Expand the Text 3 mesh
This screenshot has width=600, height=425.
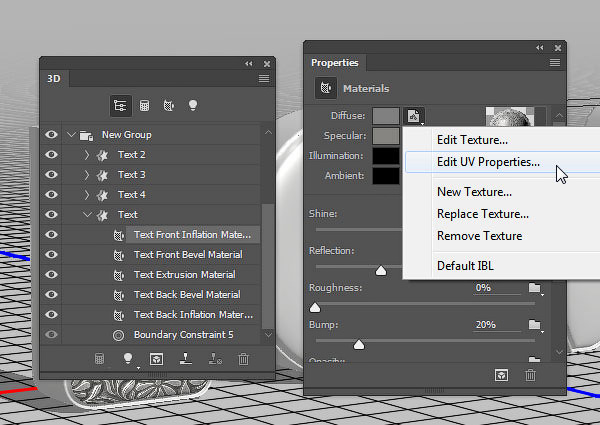pos(87,175)
